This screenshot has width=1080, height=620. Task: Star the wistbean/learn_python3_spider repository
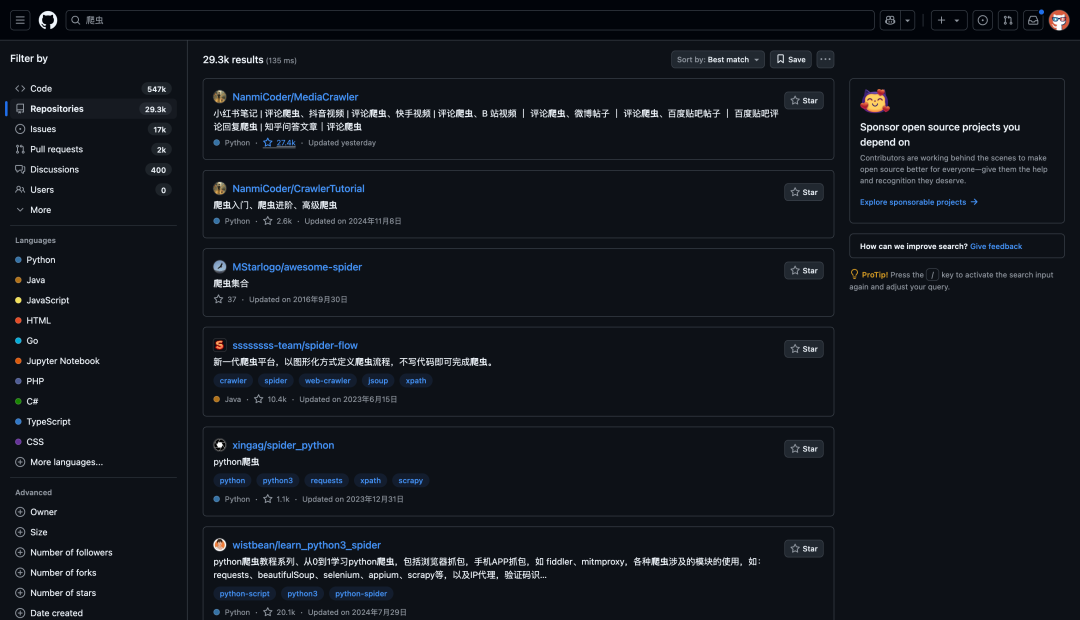(804, 549)
